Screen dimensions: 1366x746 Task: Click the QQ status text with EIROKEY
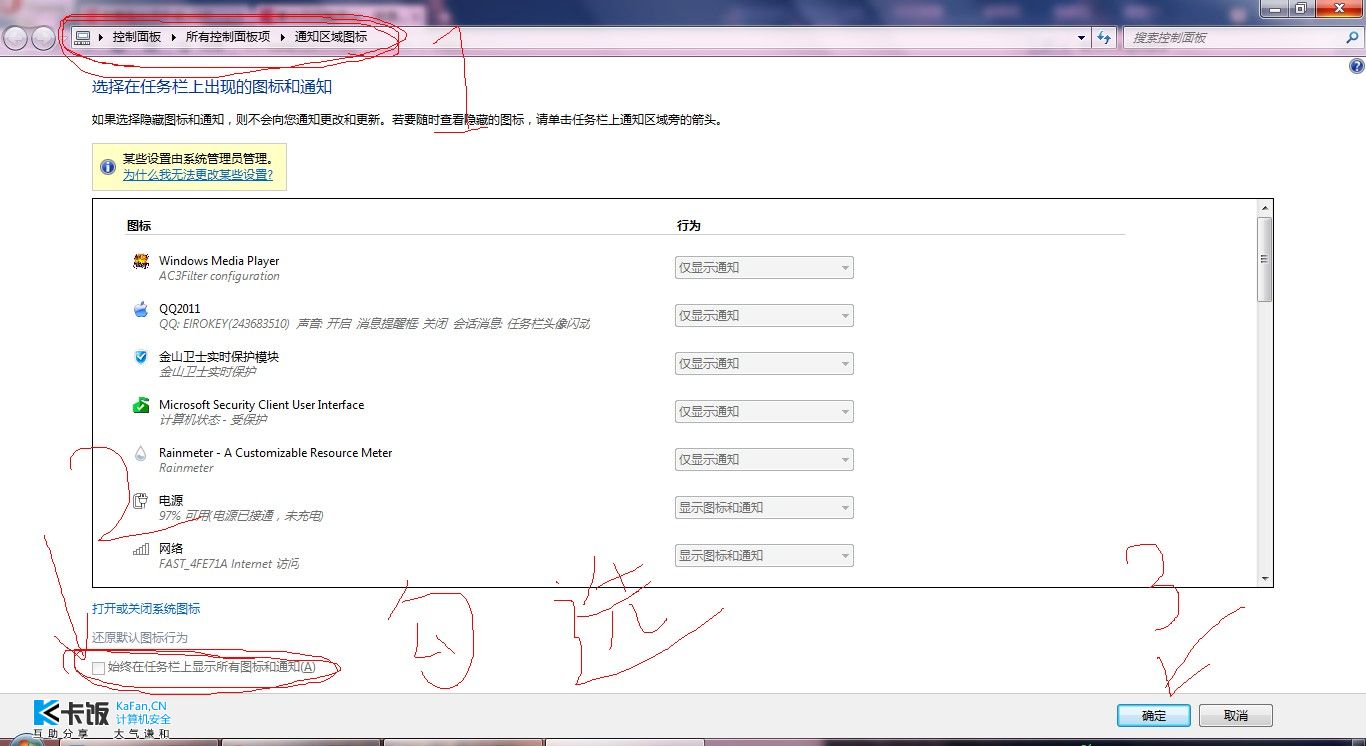pyautogui.click(x=374, y=324)
